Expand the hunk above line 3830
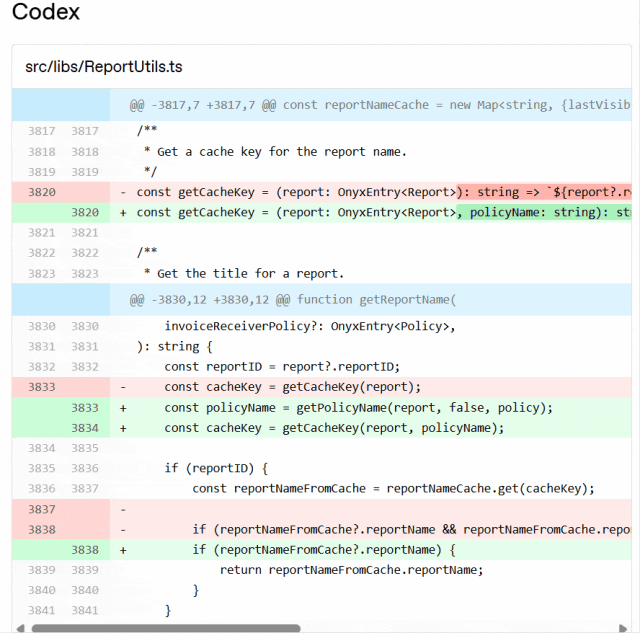This screenshot has width=640, height=633. [61, 299]
